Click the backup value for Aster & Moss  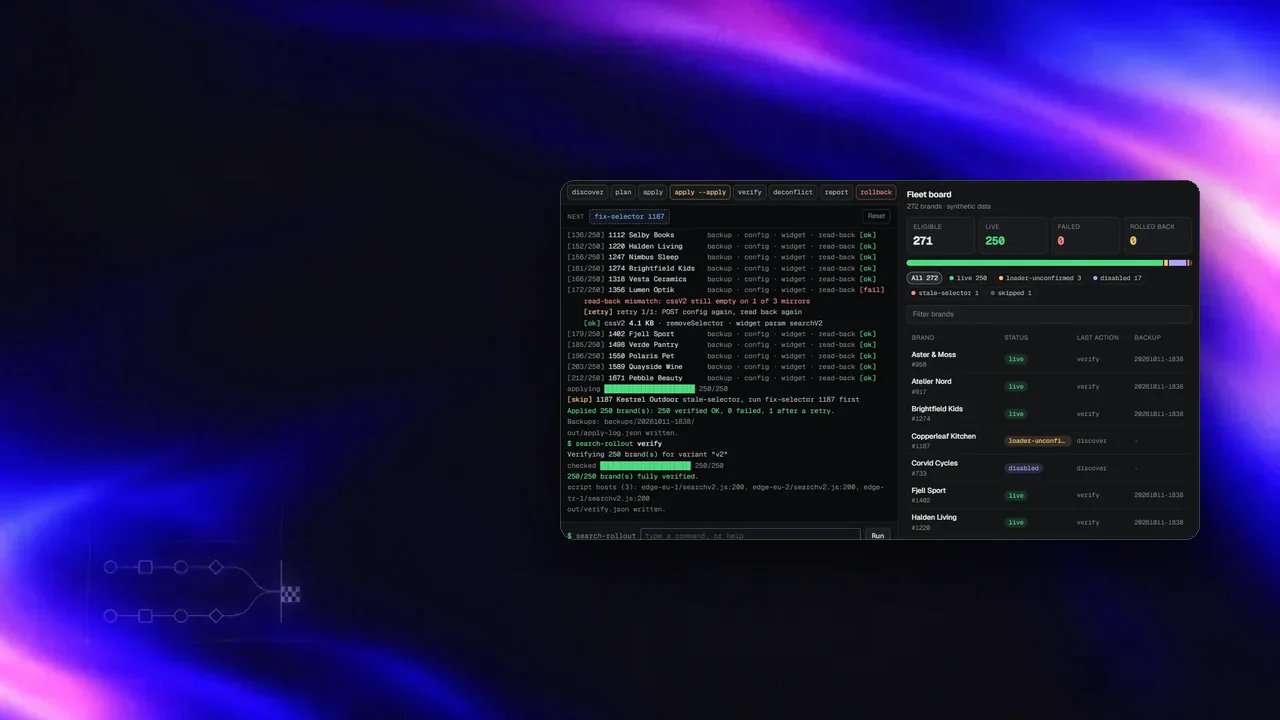(1159, 359)
